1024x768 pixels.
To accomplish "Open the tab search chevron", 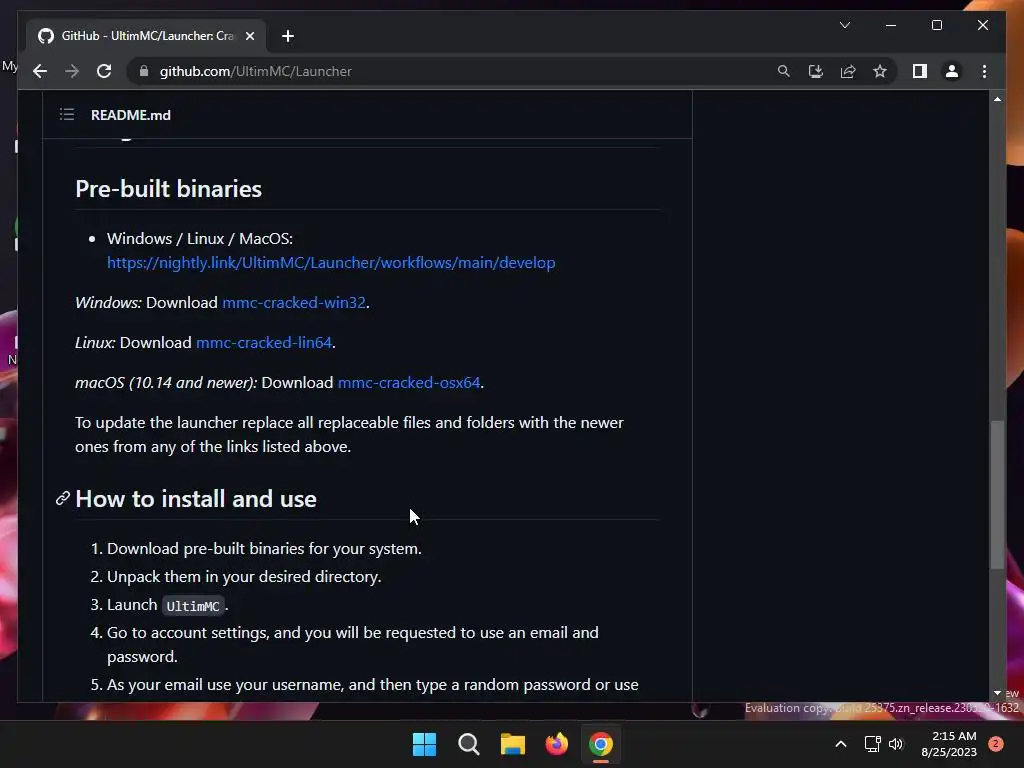I will (844, 25).
